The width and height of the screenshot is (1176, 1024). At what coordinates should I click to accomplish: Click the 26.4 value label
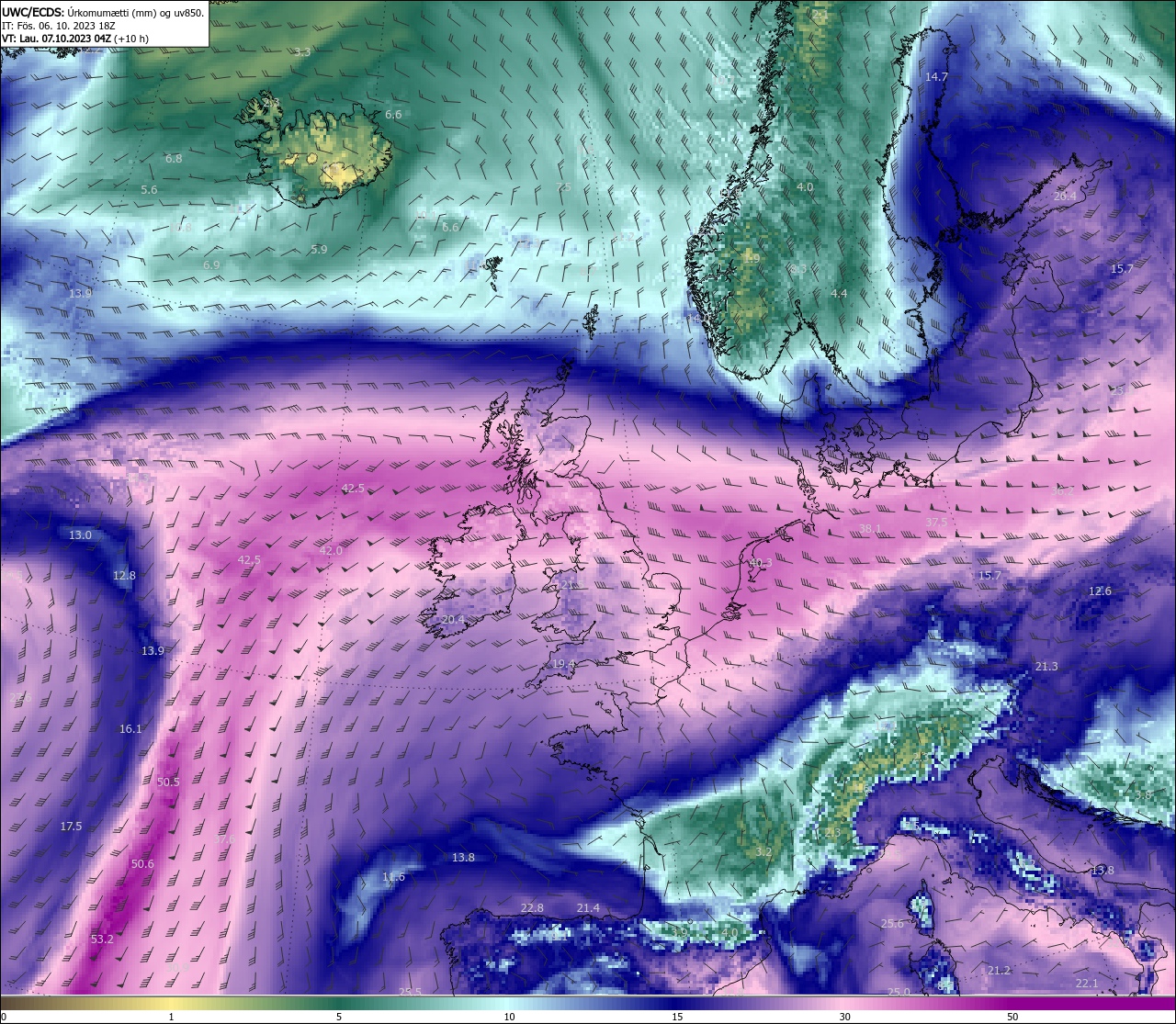point(1065,197)
